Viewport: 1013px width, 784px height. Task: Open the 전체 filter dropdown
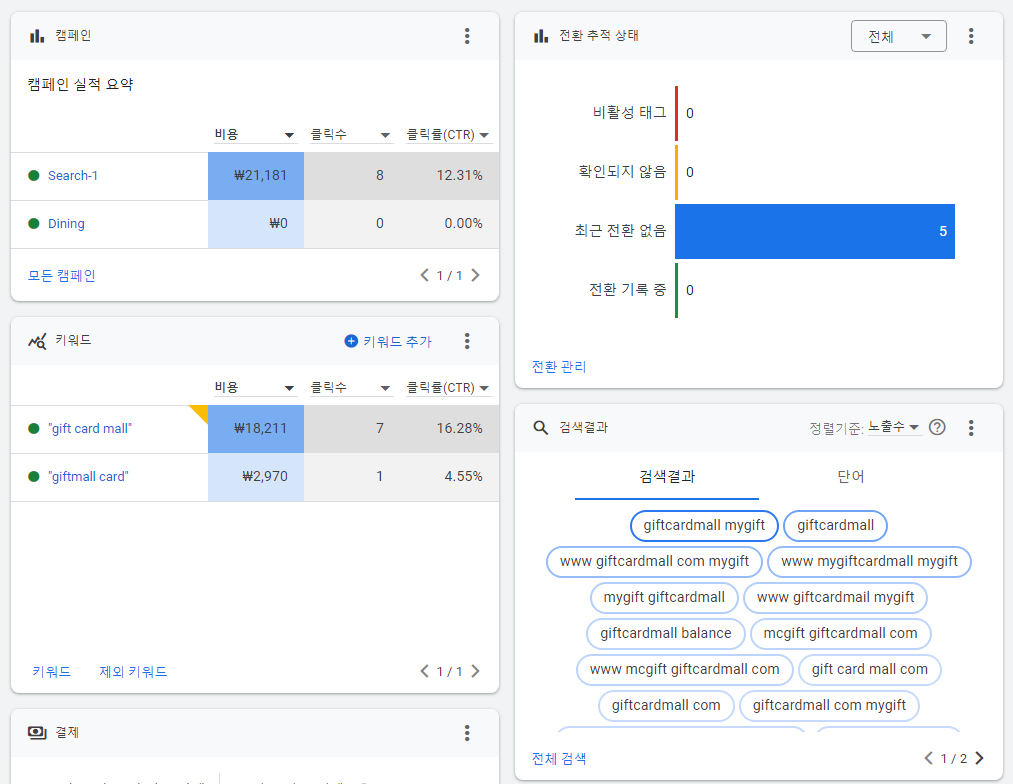[x=898, y=35]
